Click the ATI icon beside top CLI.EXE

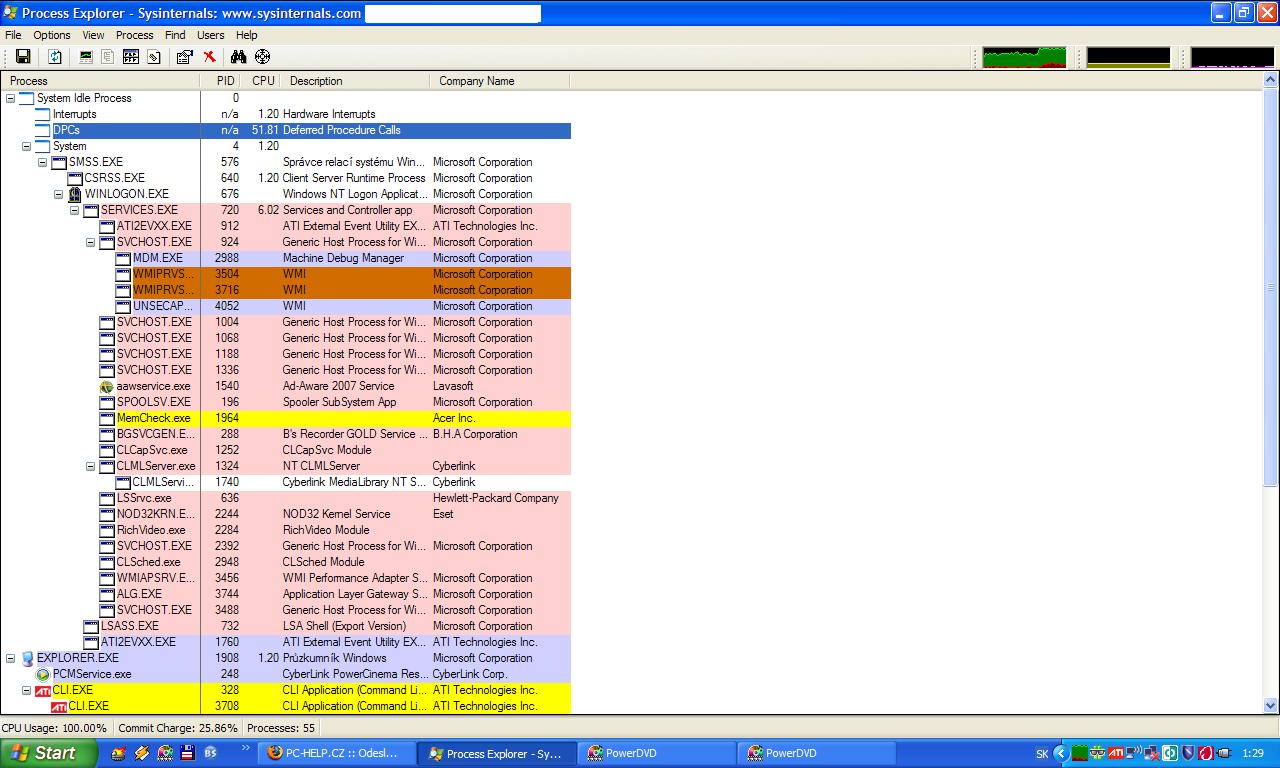pyautogui.click(x=43, y=690)
